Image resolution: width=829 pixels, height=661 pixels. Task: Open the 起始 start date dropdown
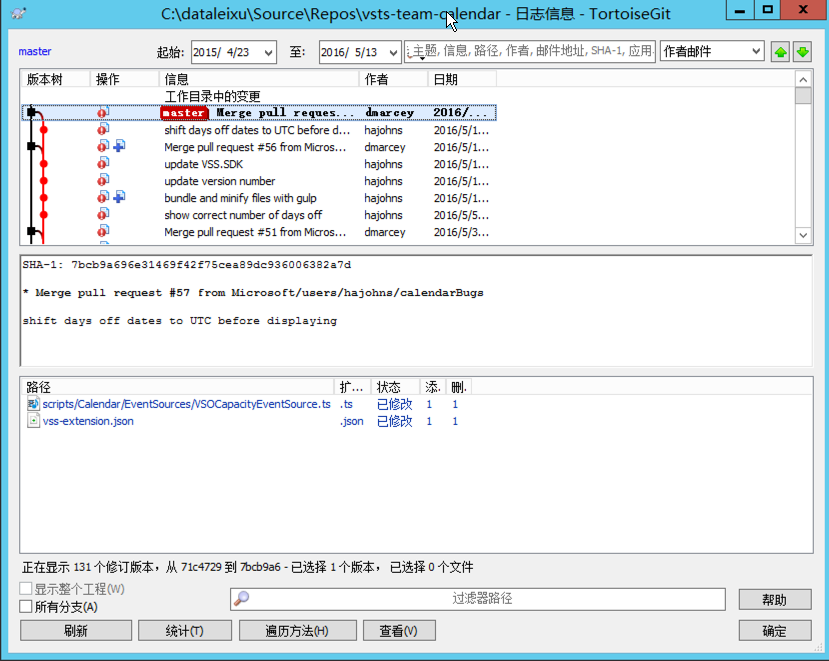tap(269, 52)
